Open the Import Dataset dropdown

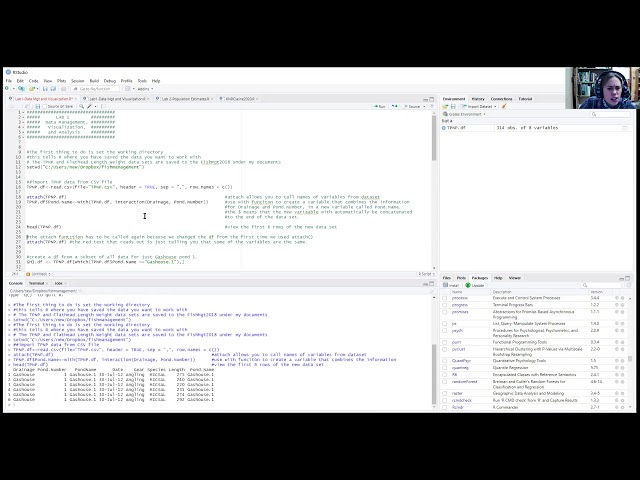(x=479, y=107)
